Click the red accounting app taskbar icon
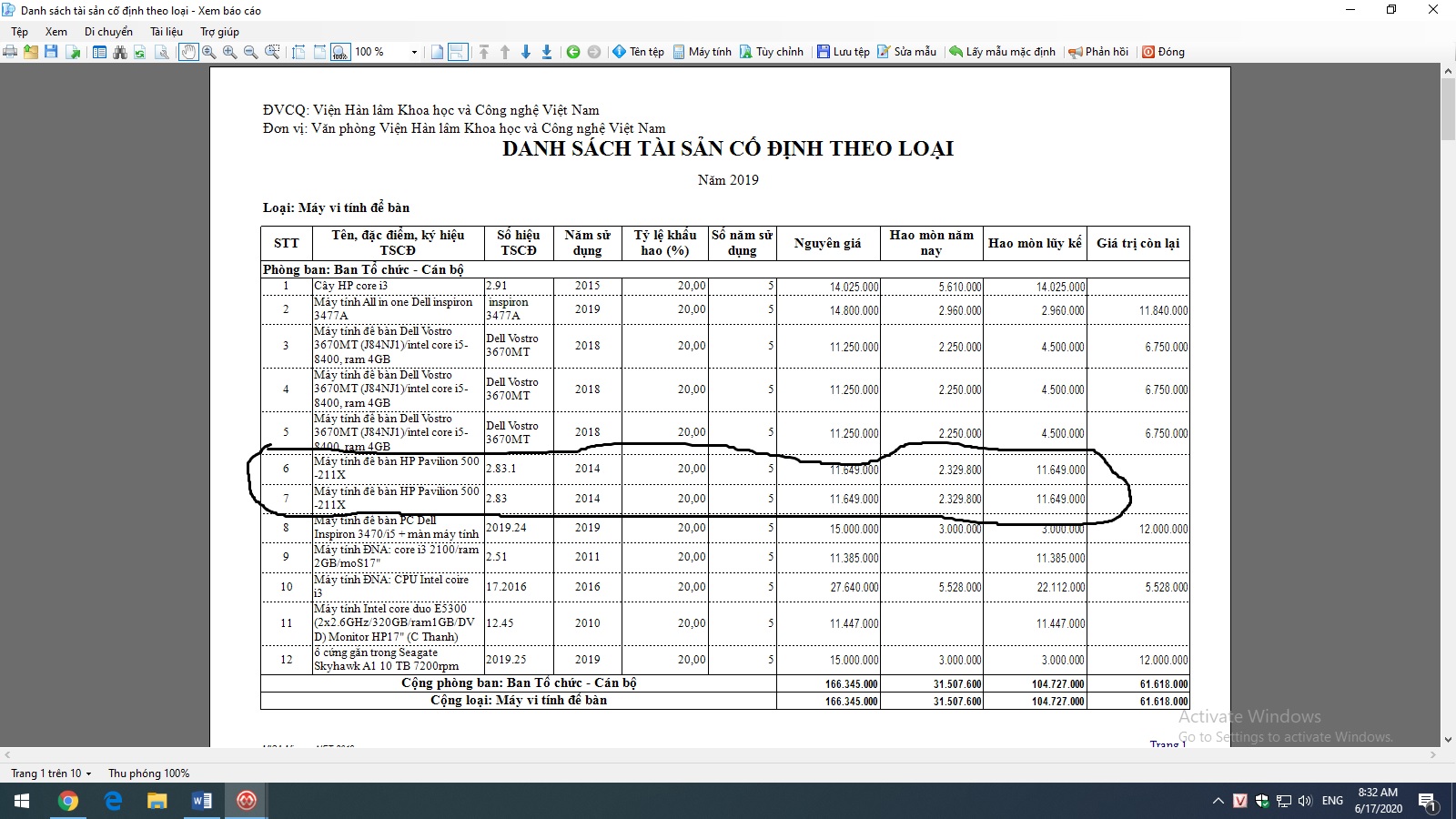Screen dimensions: 1456x819 pyautogui.click(x=247, y=801)
